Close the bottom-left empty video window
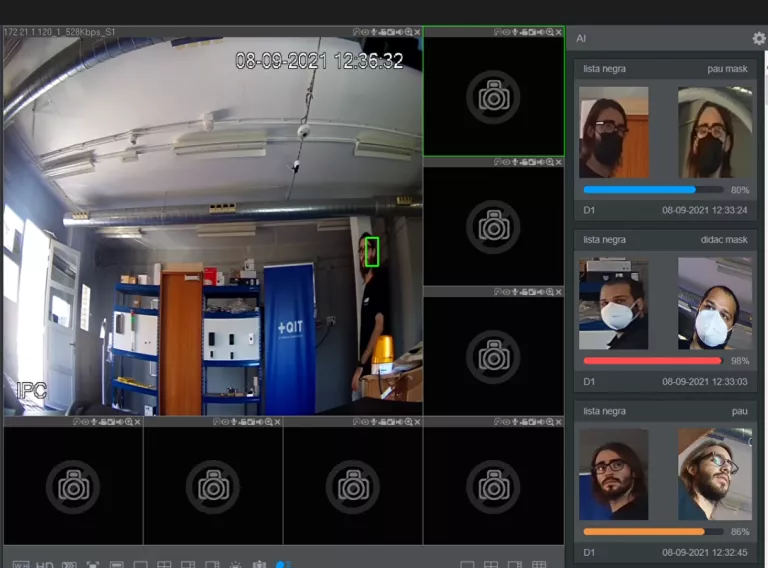Screen dimensions: 768x568 137,422
